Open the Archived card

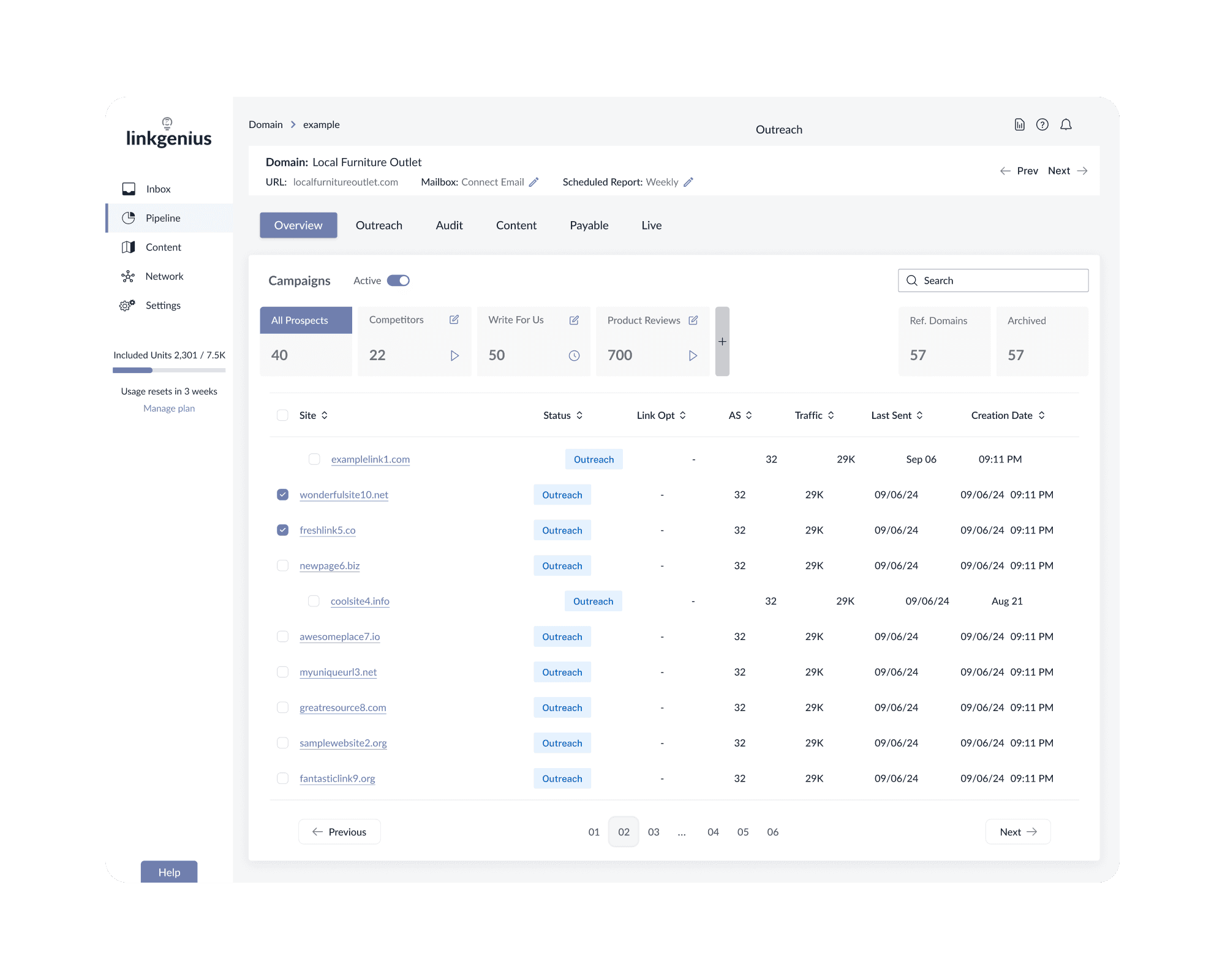pos(1042,341)
